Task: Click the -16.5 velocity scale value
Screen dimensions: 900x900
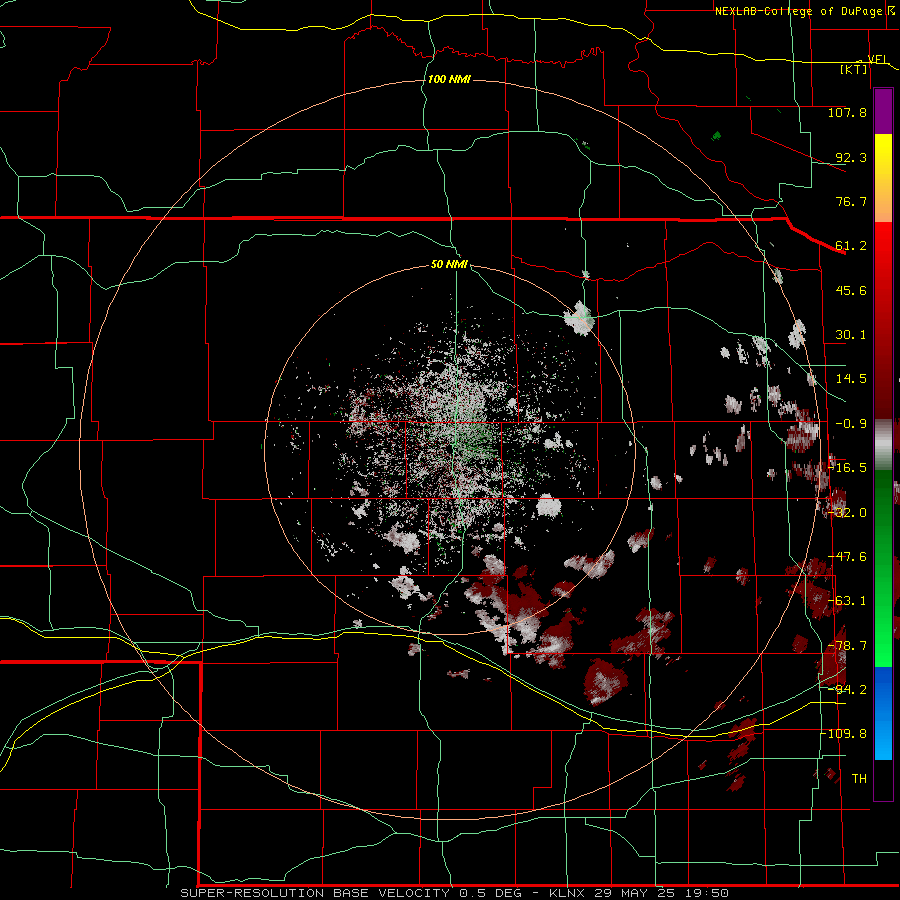Action: (847, 468)
